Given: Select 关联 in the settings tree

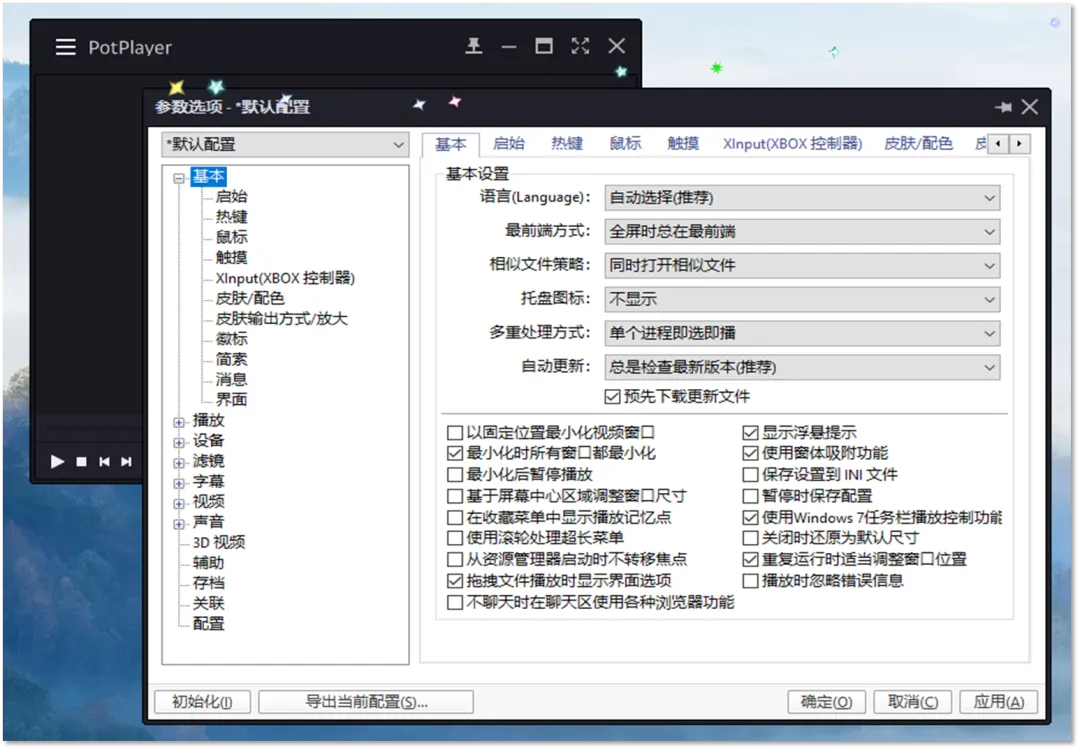Looking at the screenshot, I should click(209, 604).
